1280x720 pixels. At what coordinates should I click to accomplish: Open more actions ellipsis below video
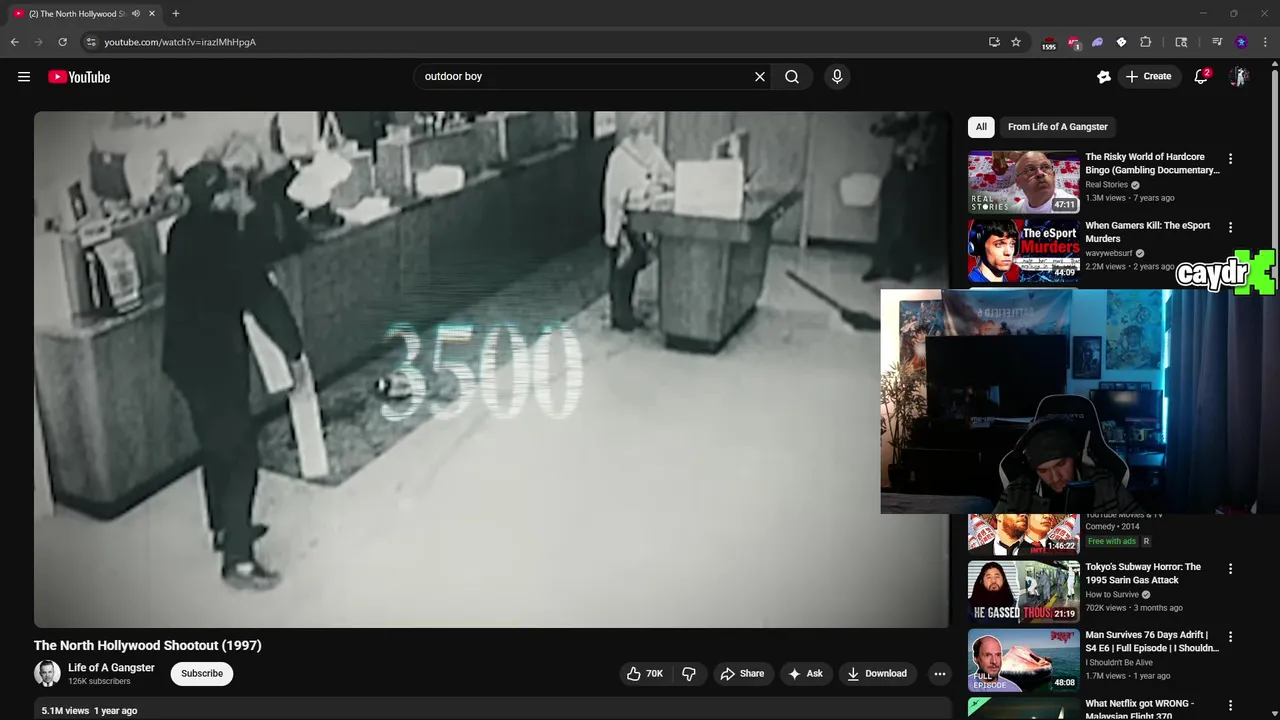(x=939, y=674)
